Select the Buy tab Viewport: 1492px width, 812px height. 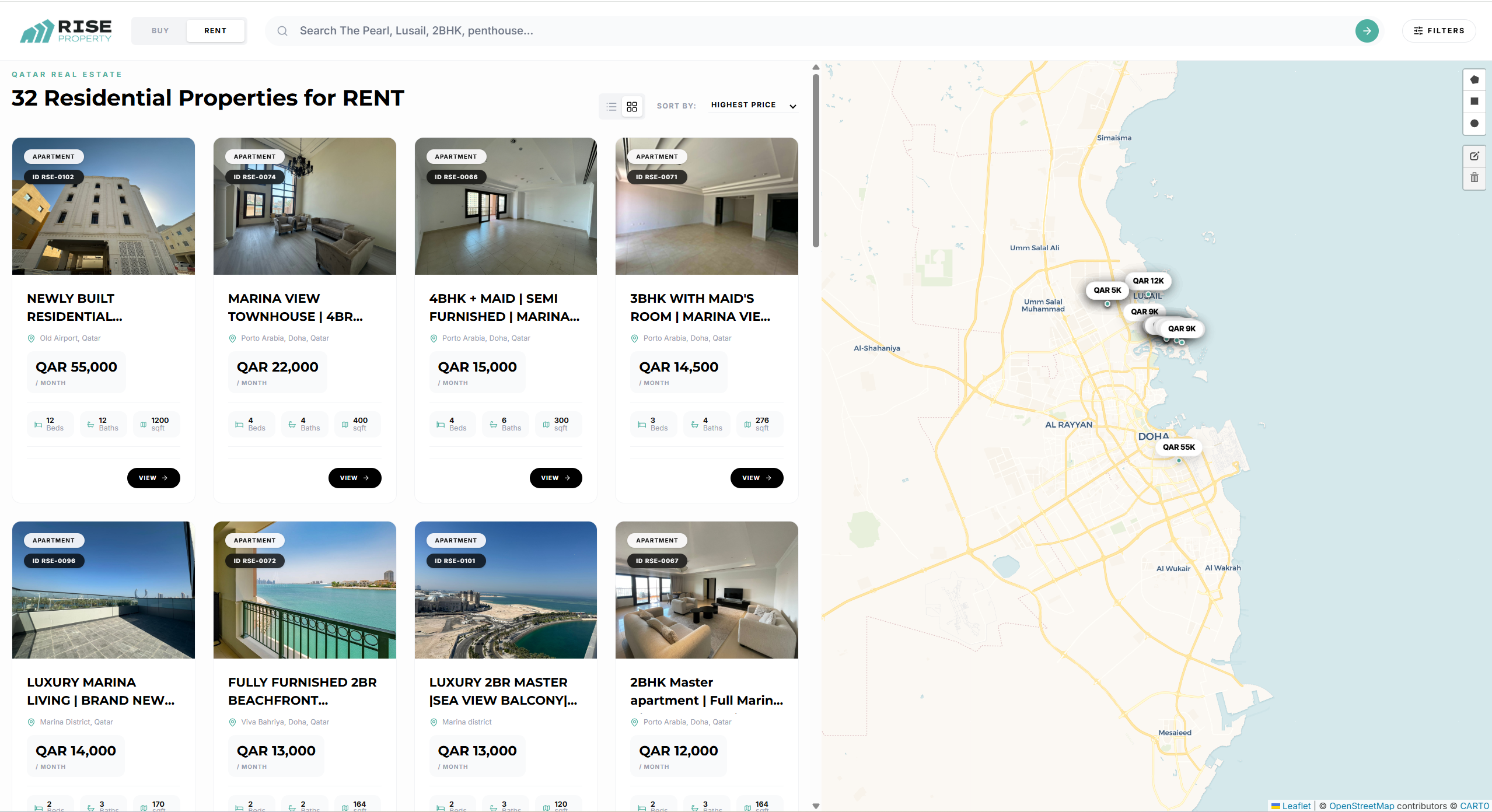pos(160,31)
